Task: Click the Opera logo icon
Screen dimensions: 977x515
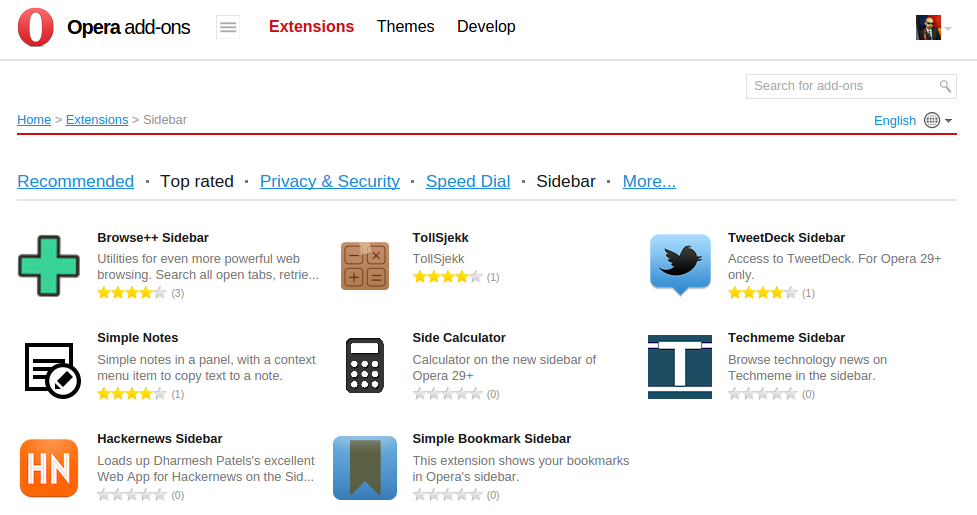Action: (36, 27)
